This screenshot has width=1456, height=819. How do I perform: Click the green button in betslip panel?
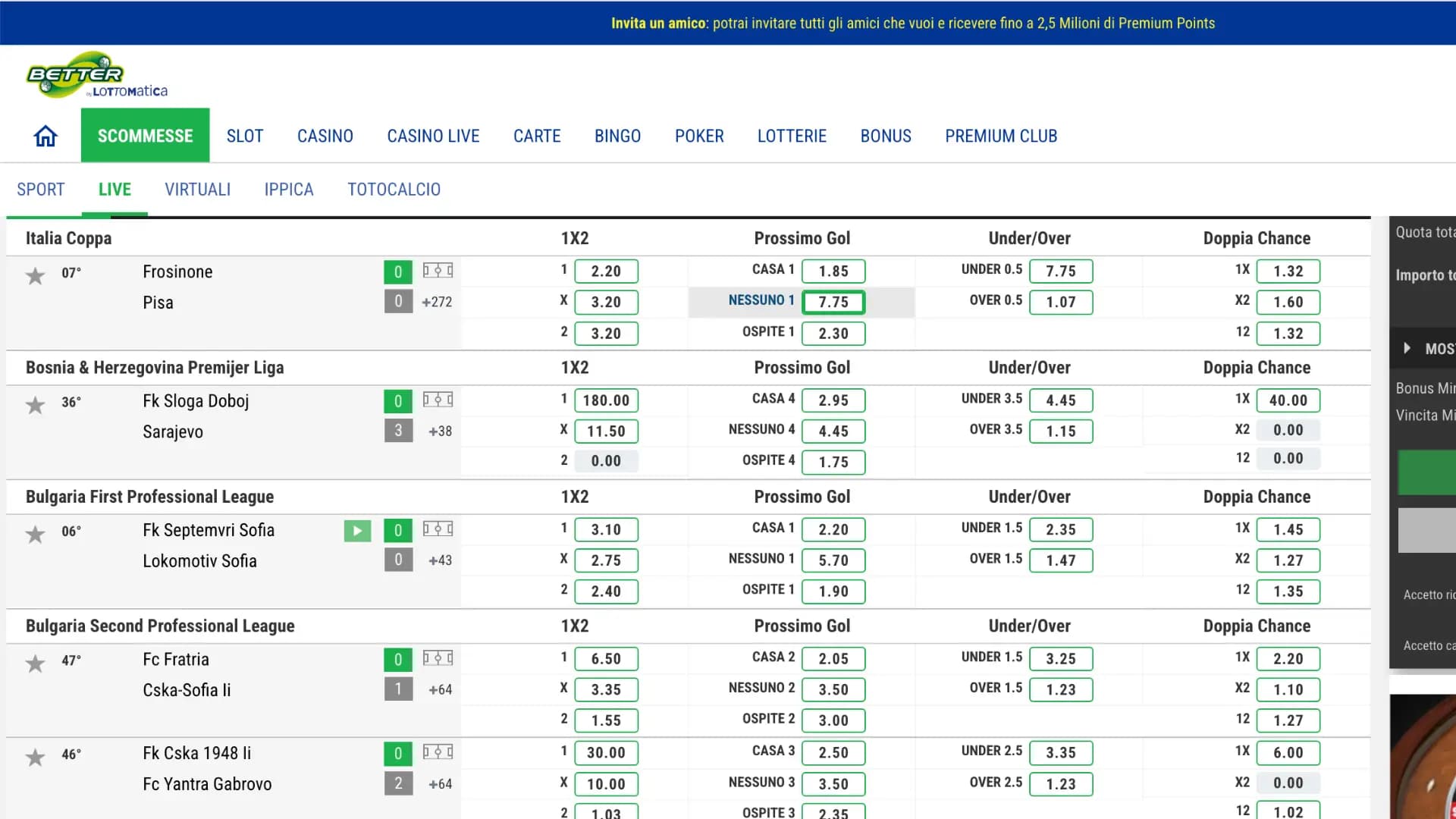pos(1427,472)
